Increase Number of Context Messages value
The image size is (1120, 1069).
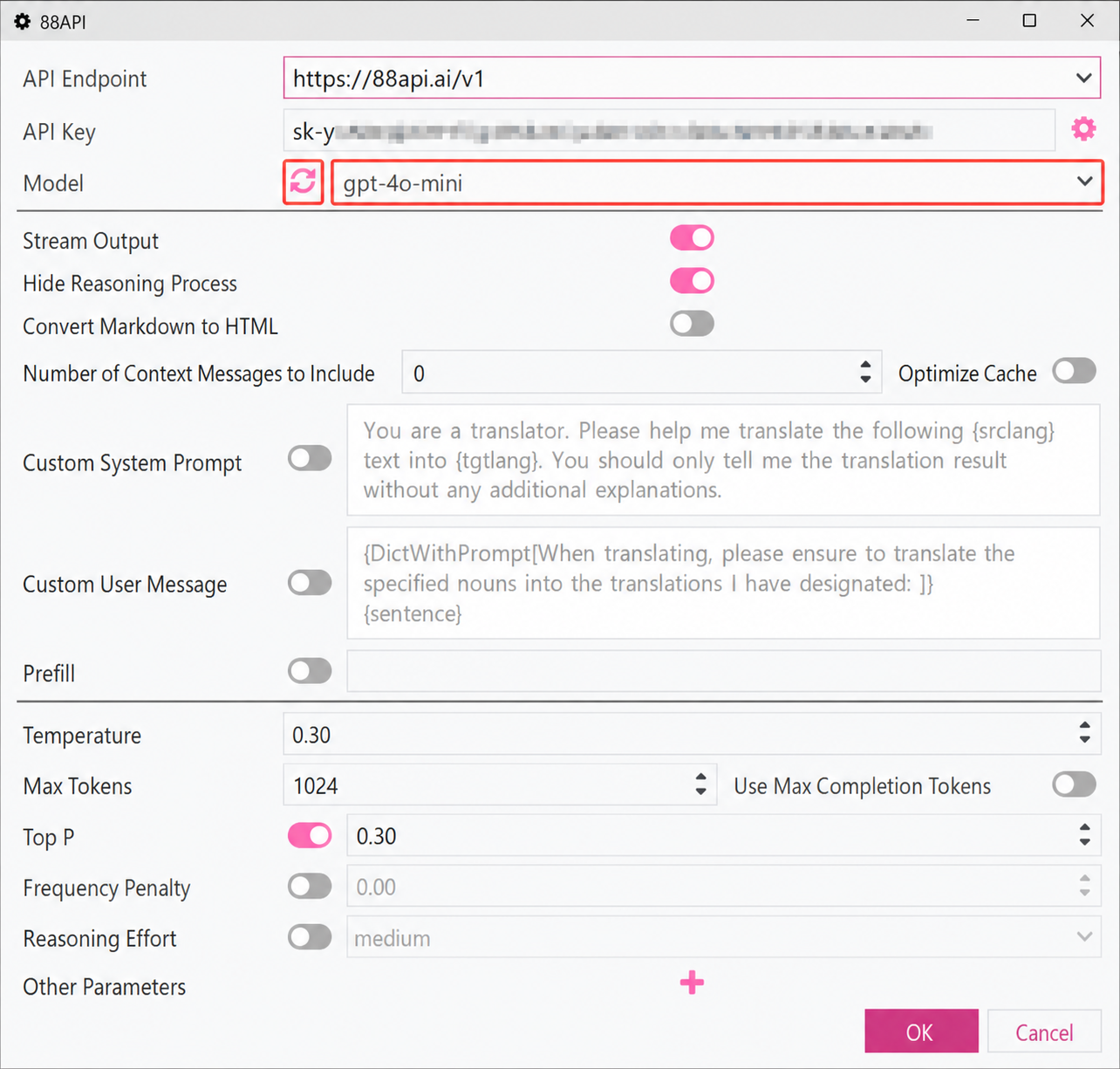[865, 365]
